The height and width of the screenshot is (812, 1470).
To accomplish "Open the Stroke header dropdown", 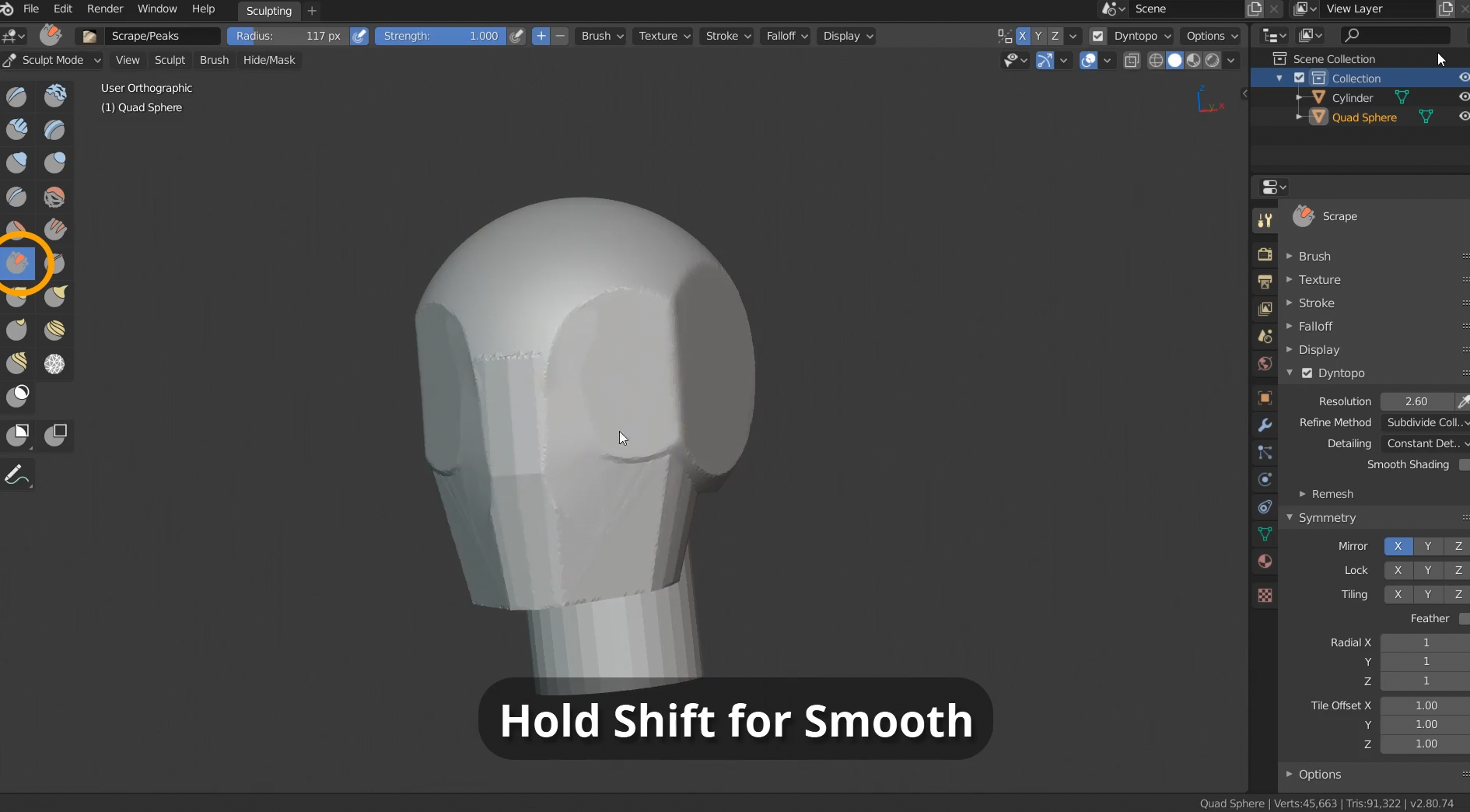I will (728, 36).
